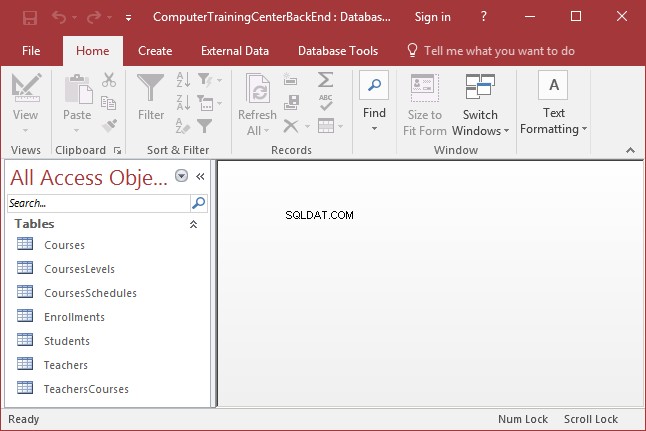Click the Tell me what you want to do box

[490, 51]
